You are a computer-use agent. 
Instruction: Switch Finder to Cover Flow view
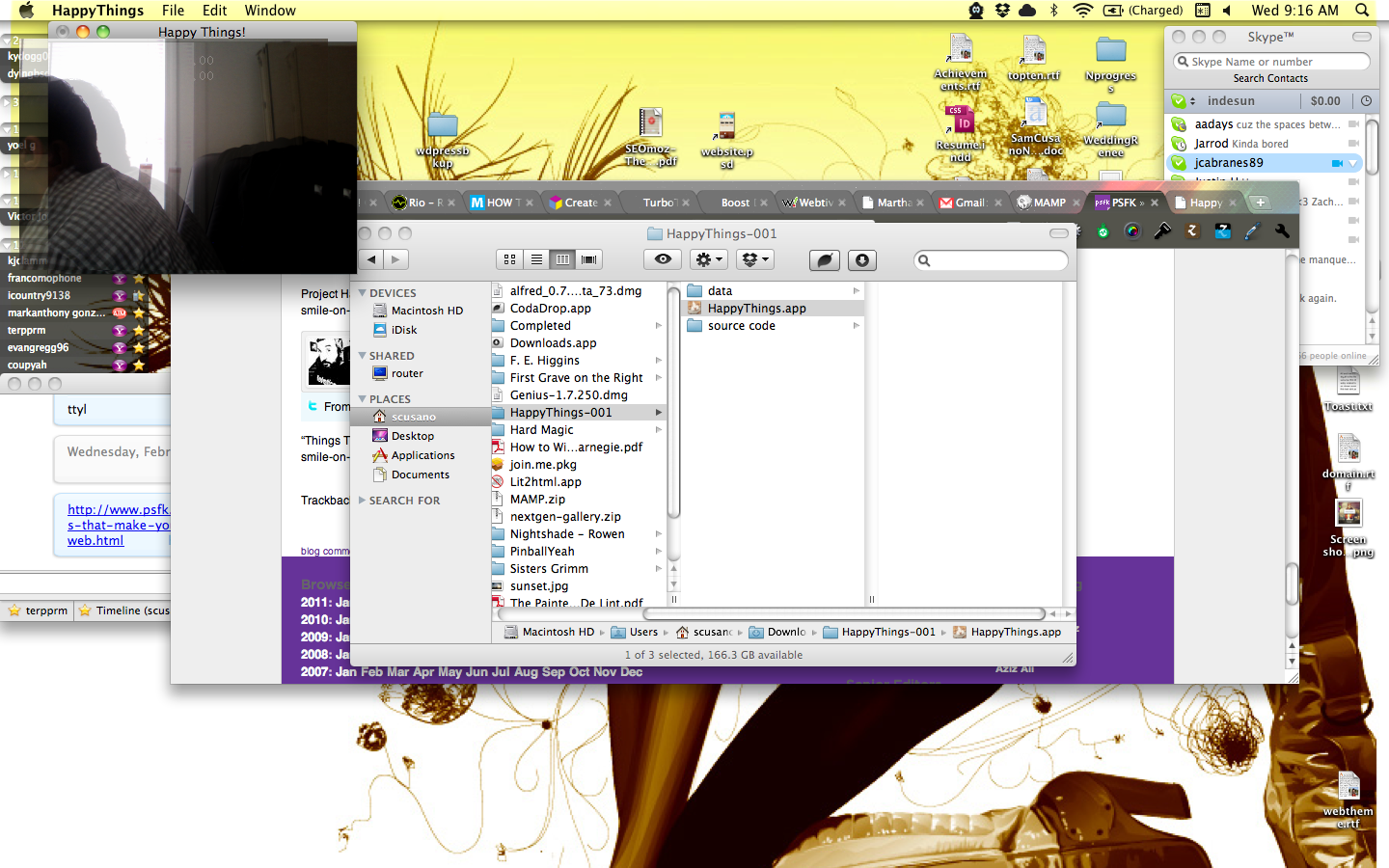(588, 259)
